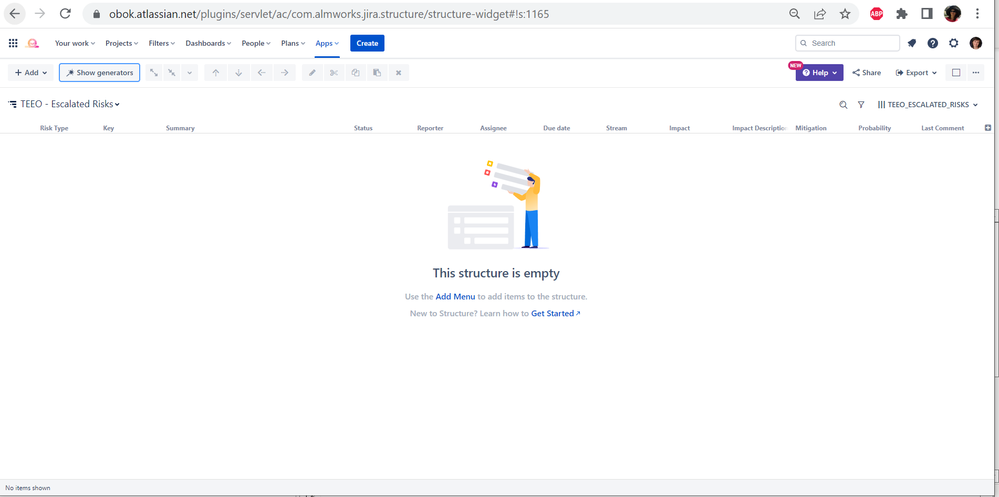Go back in browser history
This screenshot has width=999, height=497.
[15, 13]
